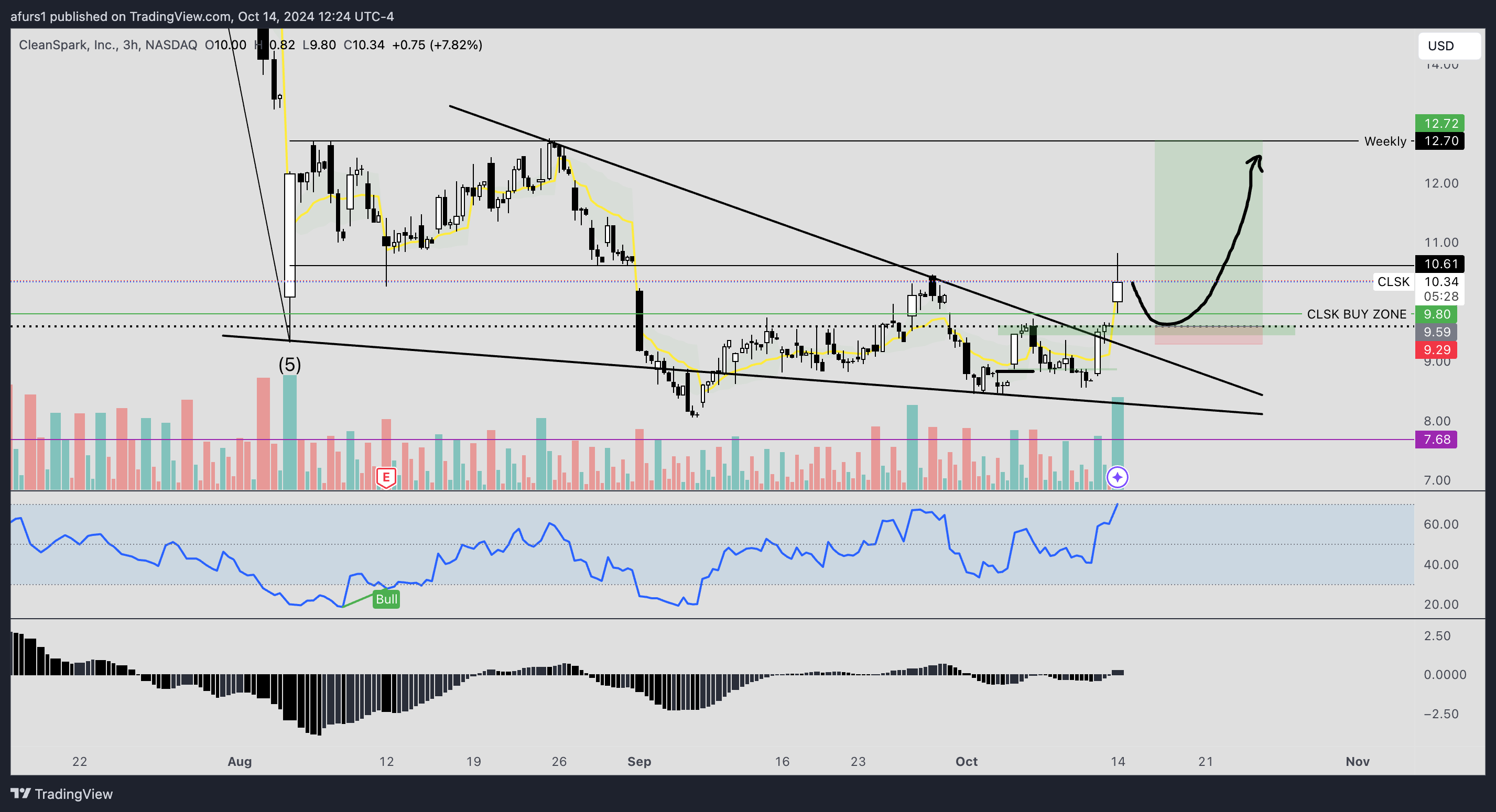Select the green 12.72 target price label

(1441, 123)
